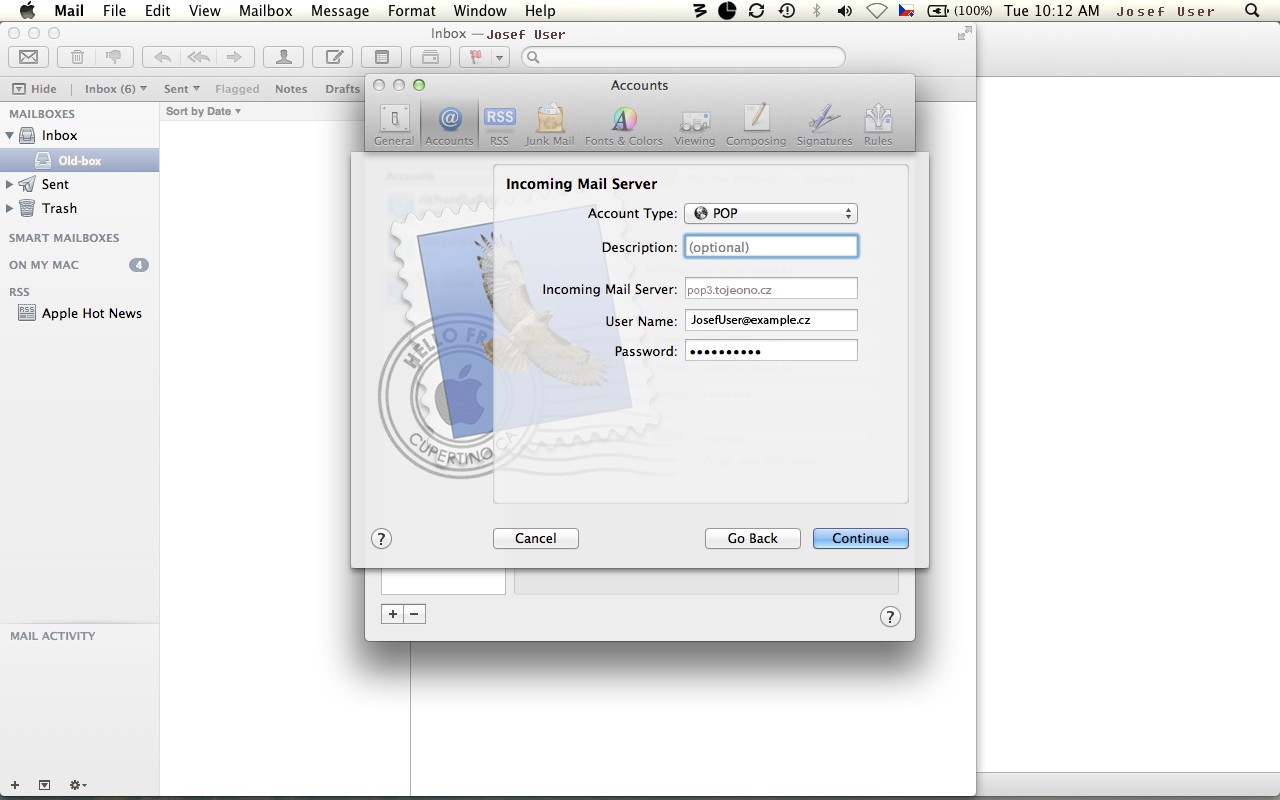Click the add mailbox plus at sidebar bottom
The width and height of the screenshot is (1280, 800).
[14, 785]
